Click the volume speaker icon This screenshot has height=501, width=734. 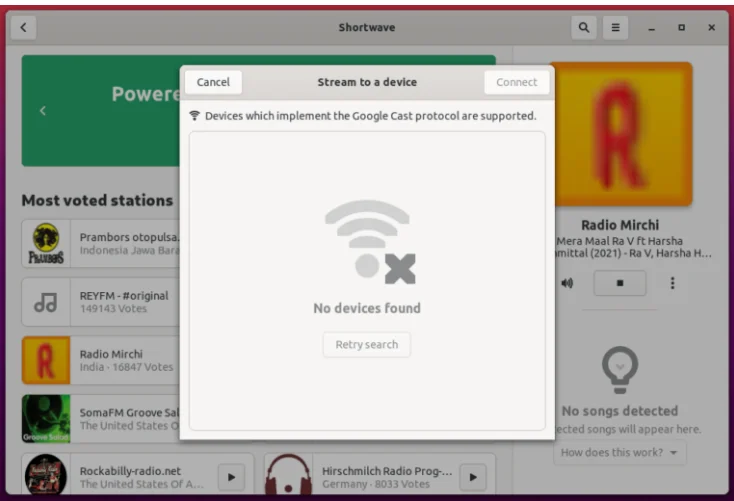pyautogui.click(x=567, y=283)
